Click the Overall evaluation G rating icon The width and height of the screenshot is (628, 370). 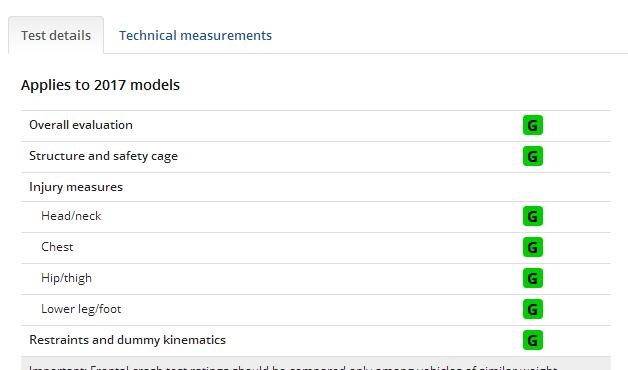click(533, 125)
